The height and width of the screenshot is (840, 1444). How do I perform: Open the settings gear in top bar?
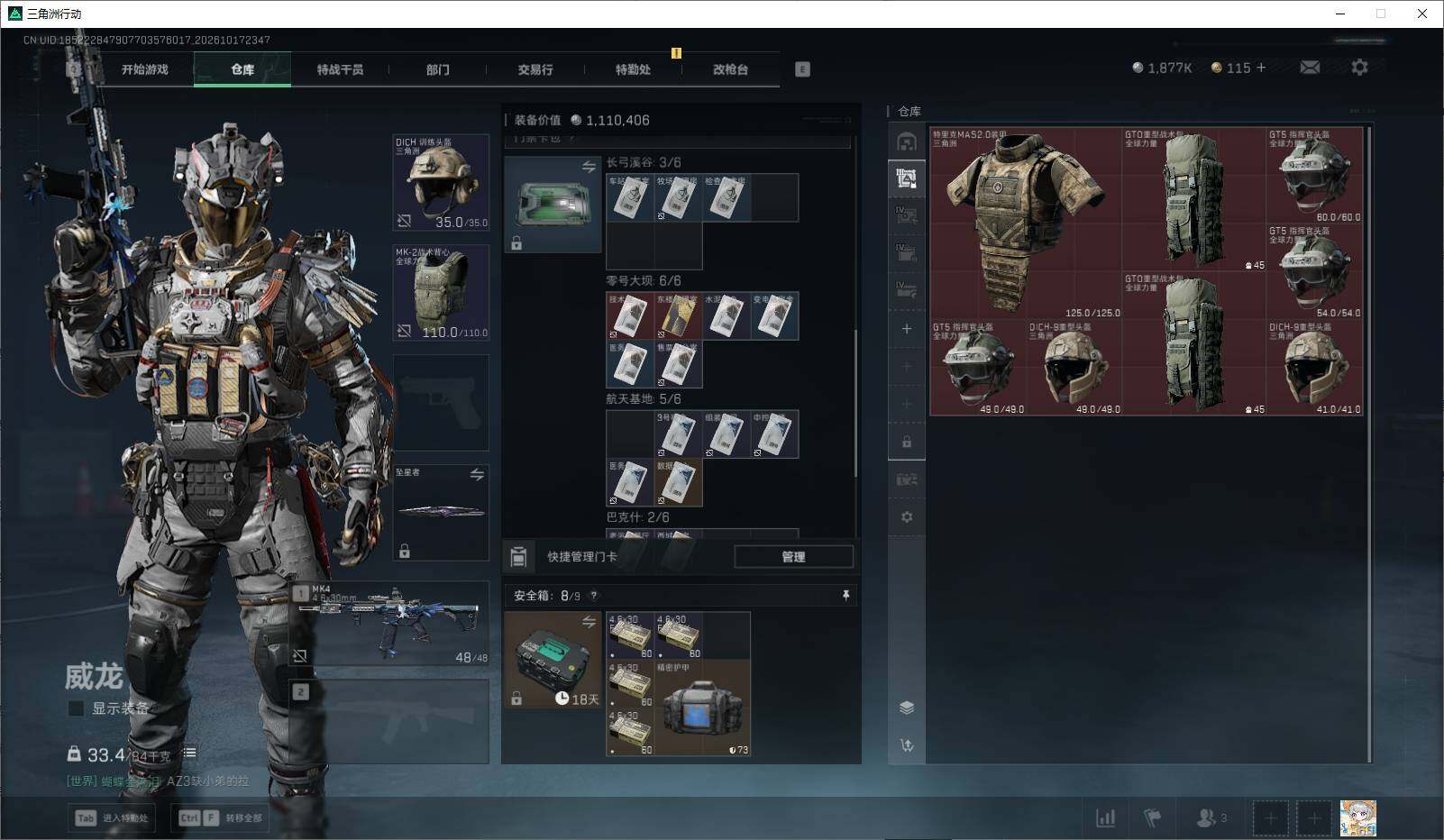[1359, 68]
